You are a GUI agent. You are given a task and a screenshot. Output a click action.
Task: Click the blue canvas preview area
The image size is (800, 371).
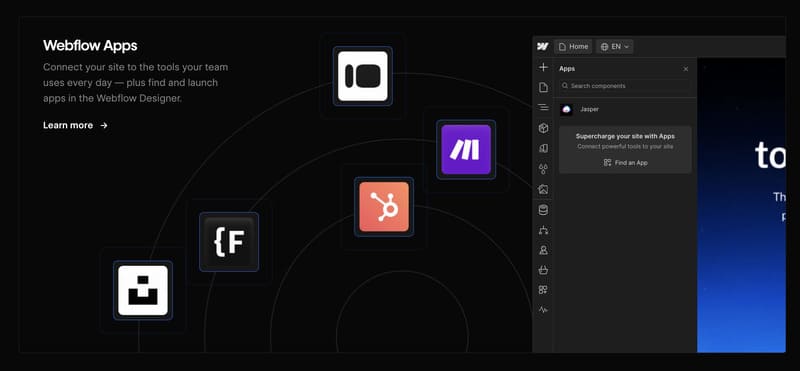(x=741, y=205)
